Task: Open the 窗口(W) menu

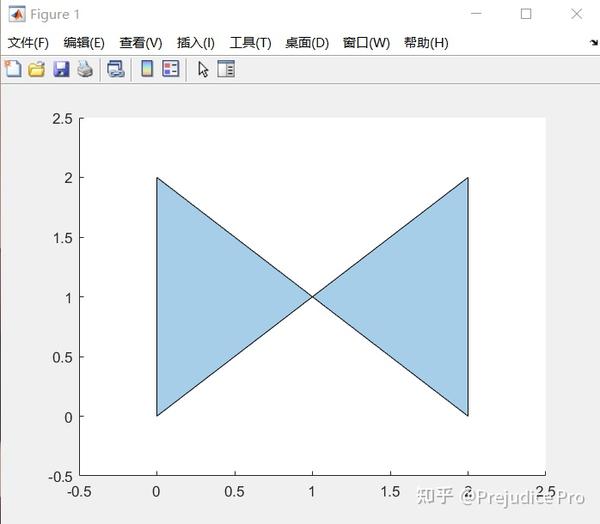Action: 366,42
